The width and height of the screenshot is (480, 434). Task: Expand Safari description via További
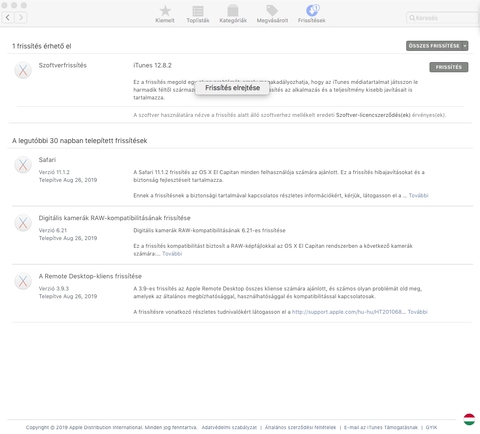tap(418, 195)
